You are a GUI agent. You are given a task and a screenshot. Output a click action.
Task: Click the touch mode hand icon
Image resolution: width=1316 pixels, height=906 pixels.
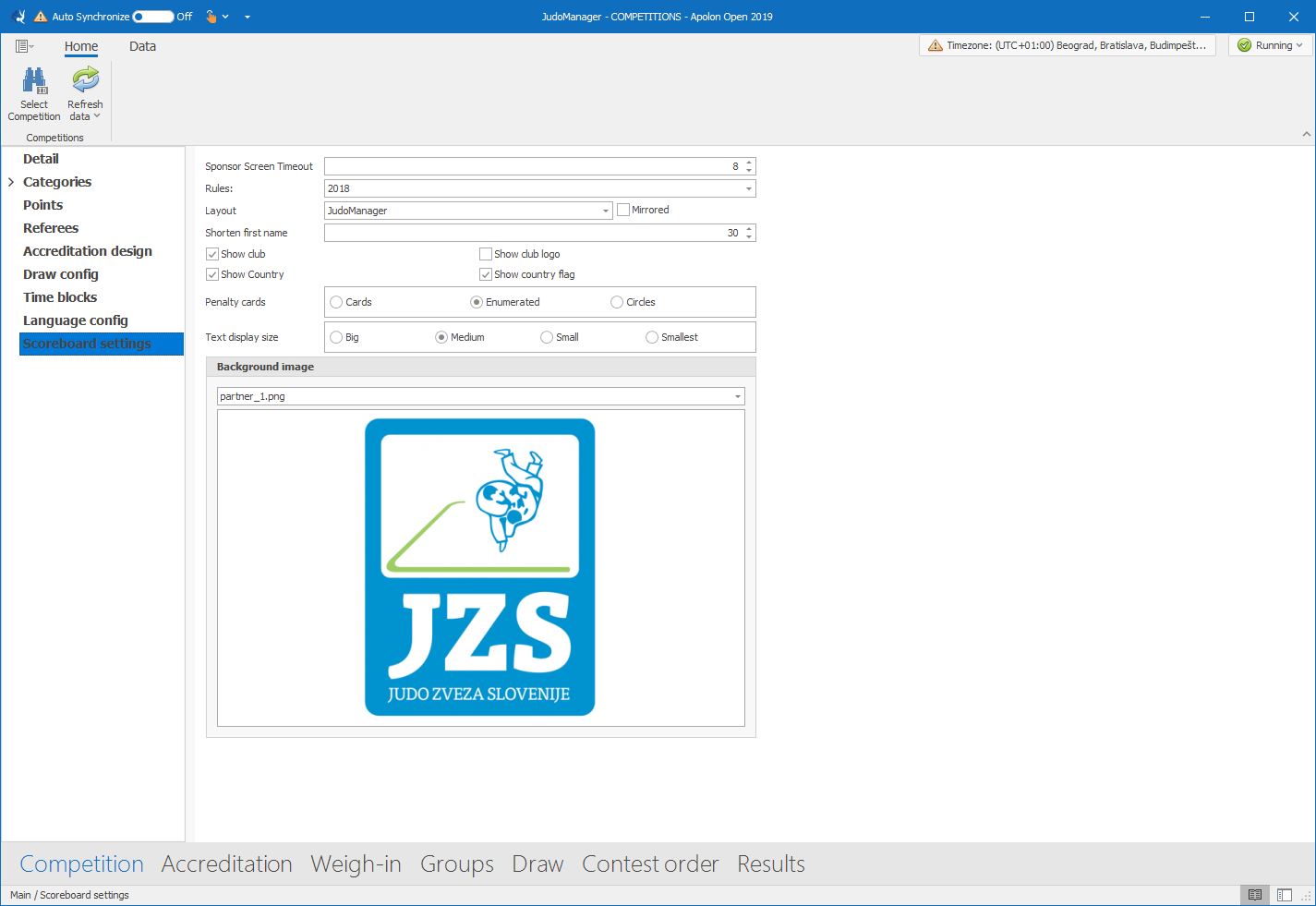211,17
